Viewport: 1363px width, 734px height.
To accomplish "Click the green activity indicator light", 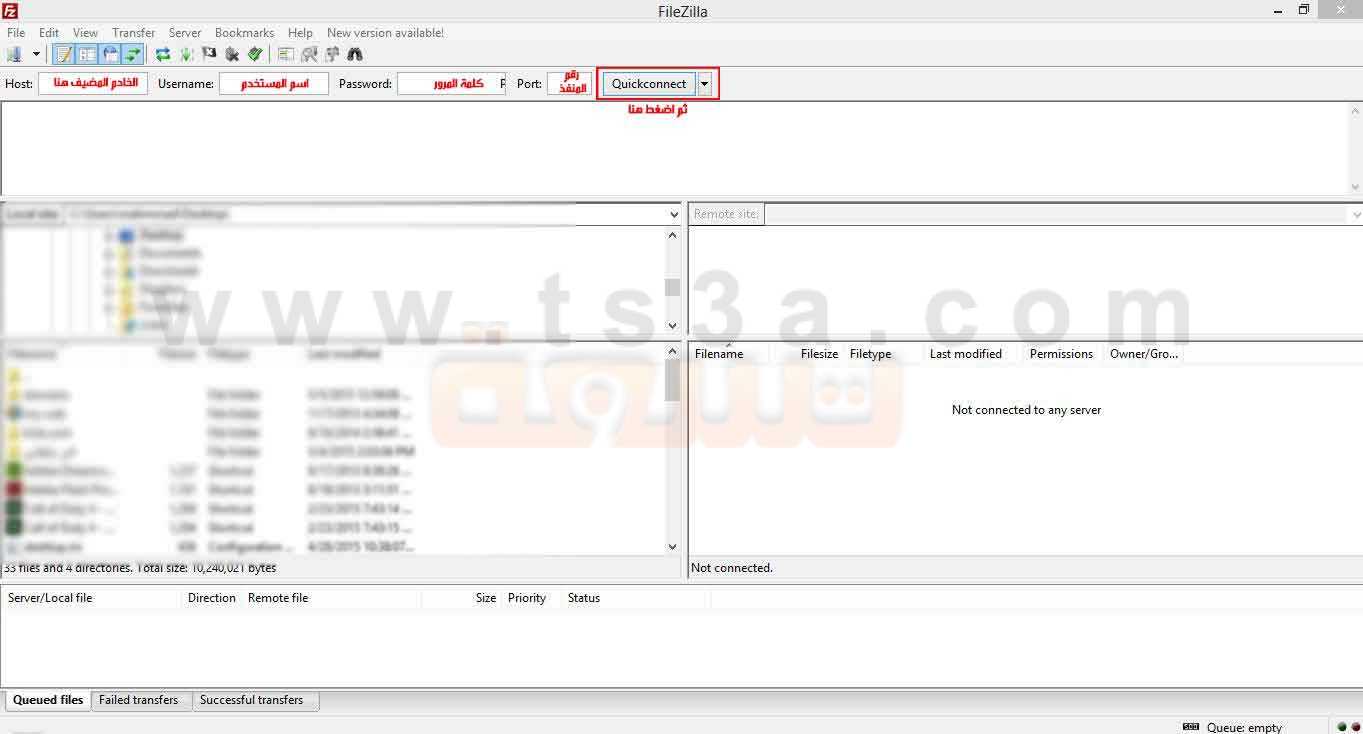I will coord(1341,727).
